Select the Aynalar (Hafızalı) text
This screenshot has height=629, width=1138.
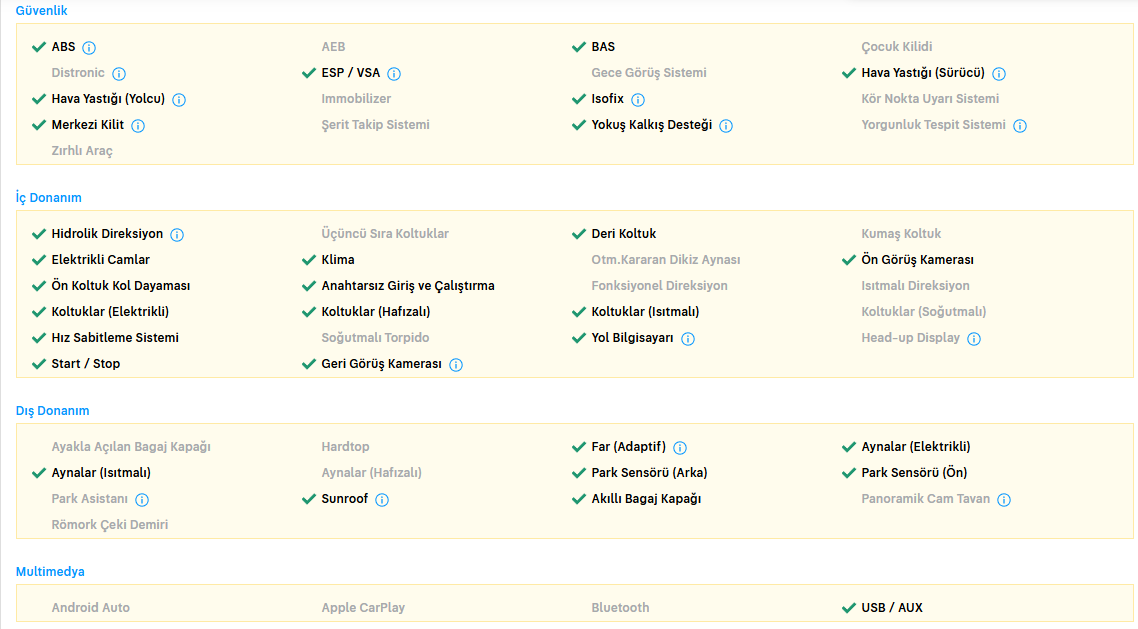coord(372,474)
